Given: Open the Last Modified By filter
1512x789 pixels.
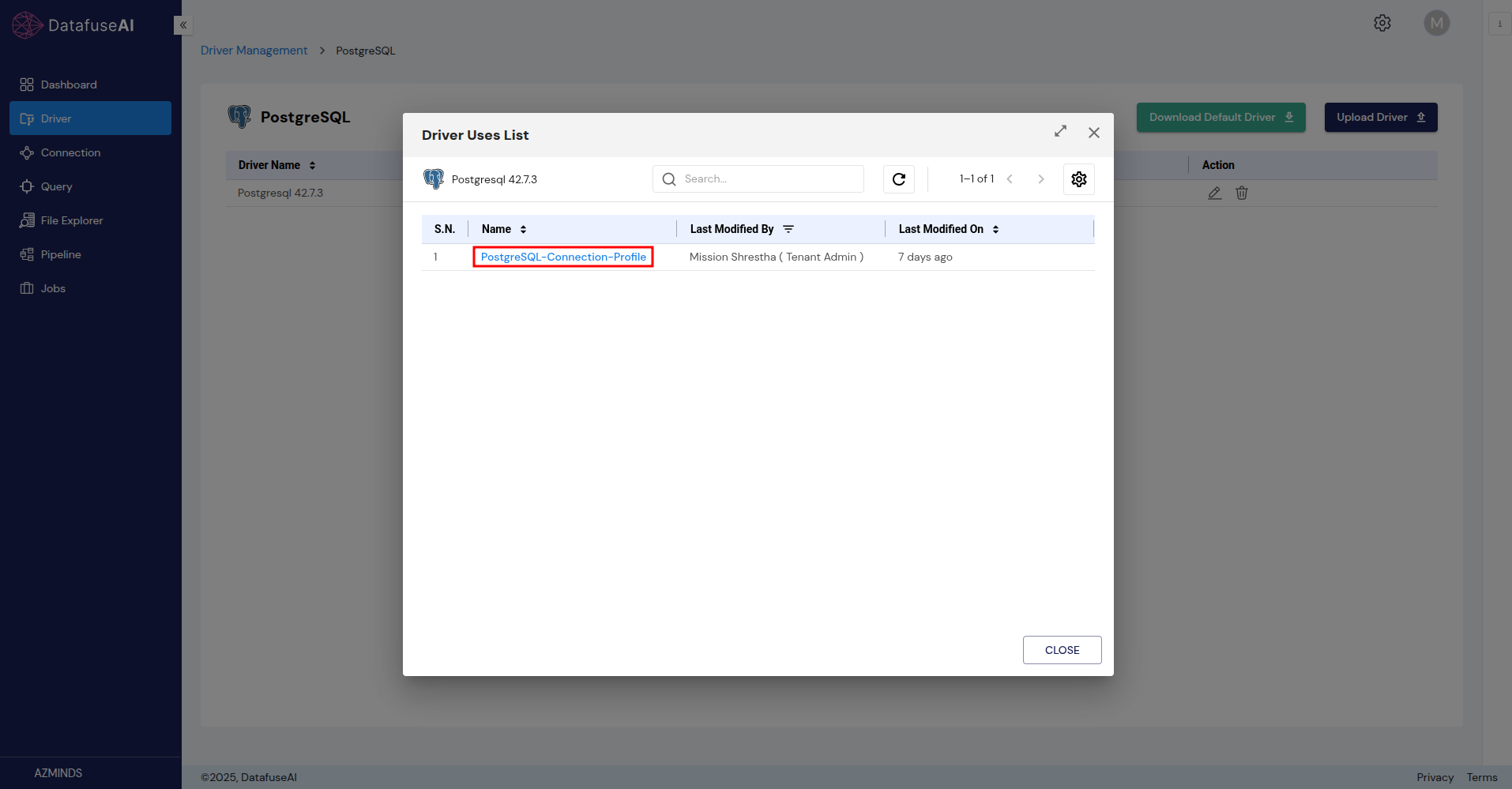Looking at the screenshot, I should pos(788,229).
